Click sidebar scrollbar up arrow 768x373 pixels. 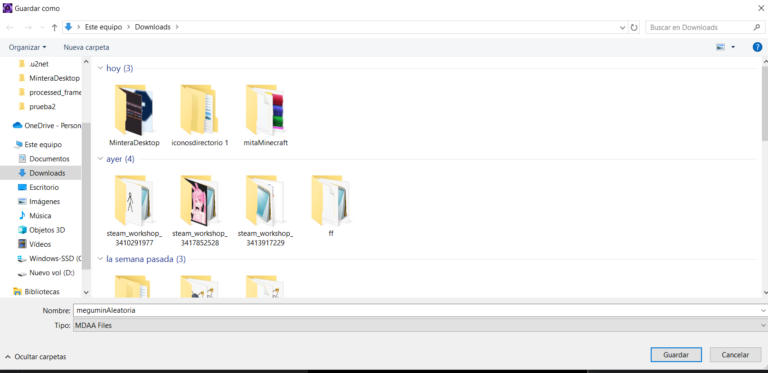point(86,62)
